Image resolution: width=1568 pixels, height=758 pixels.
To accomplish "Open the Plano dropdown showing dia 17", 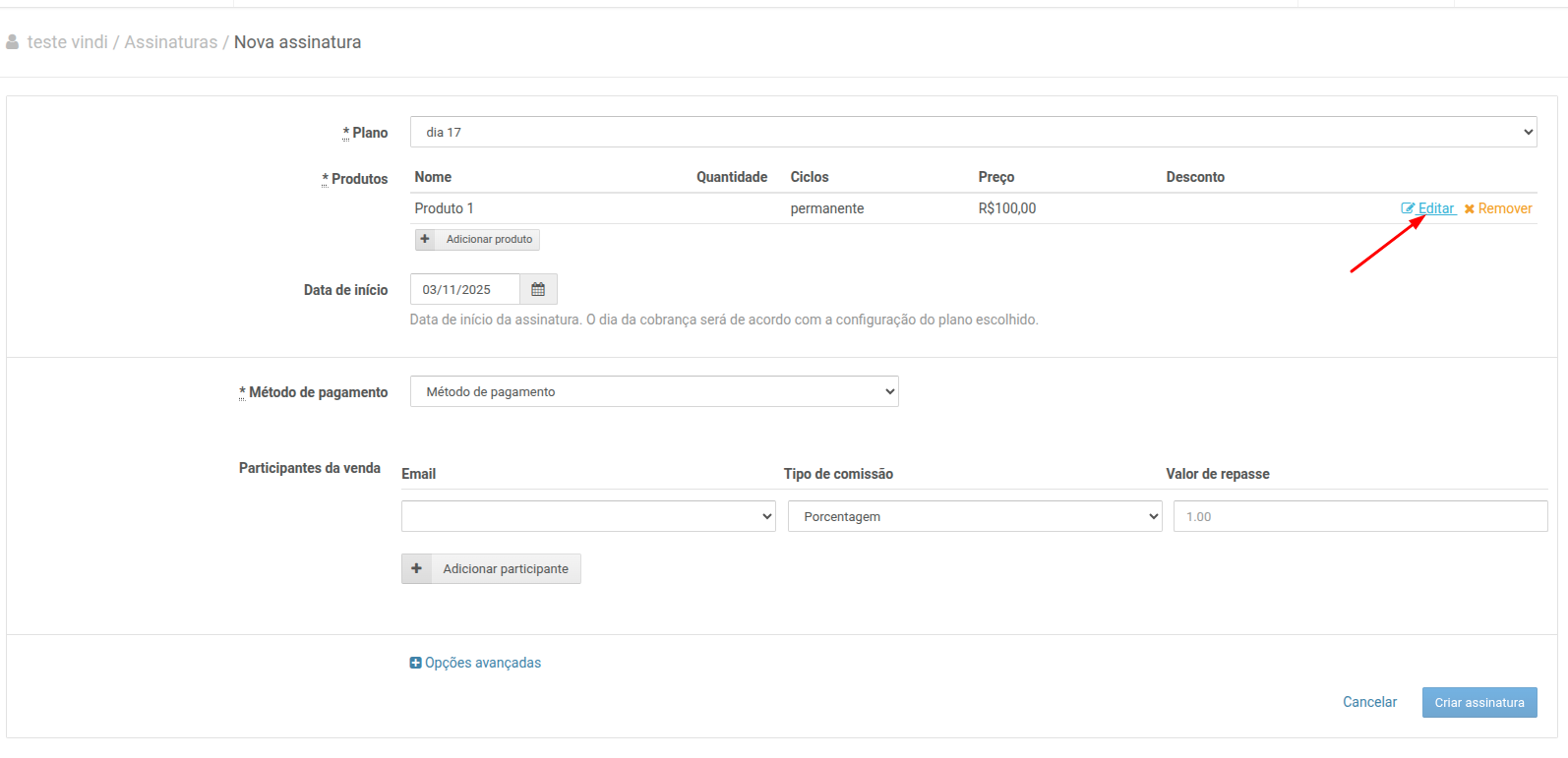I will pyautogui.click(x=973, y=132).
